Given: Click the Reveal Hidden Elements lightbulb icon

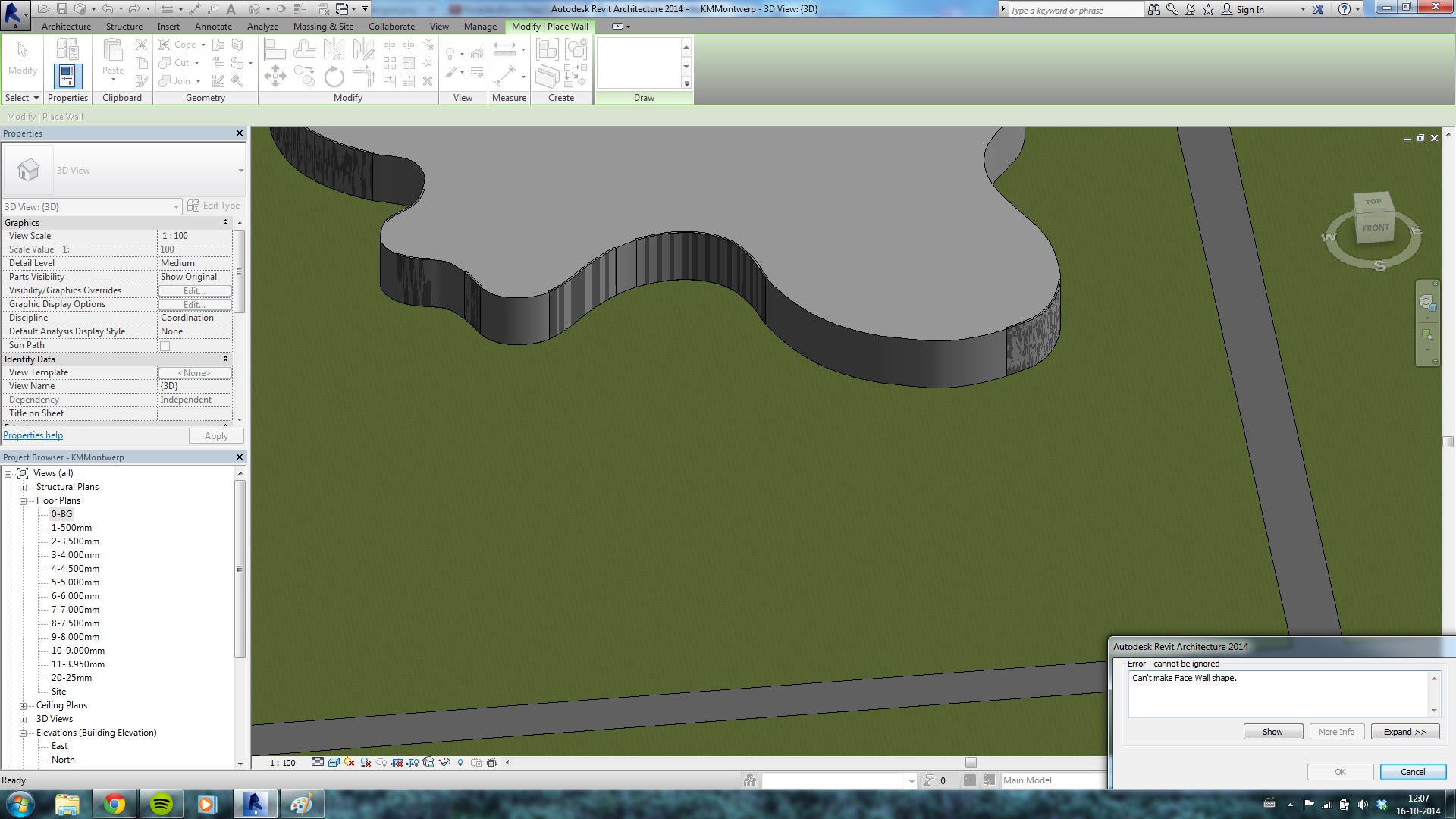Looking at the screenshot, I should tap(460, 762).
